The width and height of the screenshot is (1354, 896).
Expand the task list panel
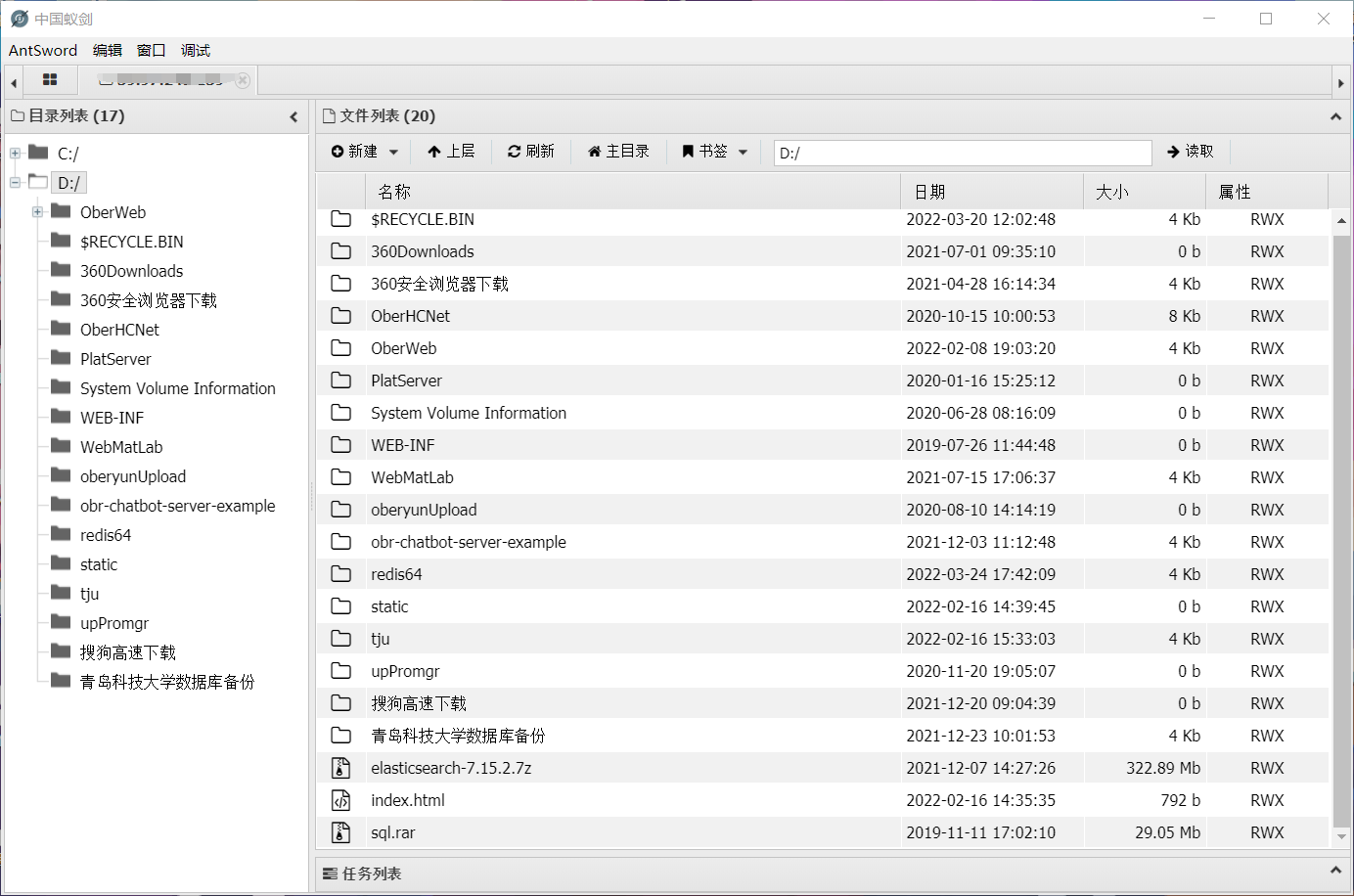1335,870
